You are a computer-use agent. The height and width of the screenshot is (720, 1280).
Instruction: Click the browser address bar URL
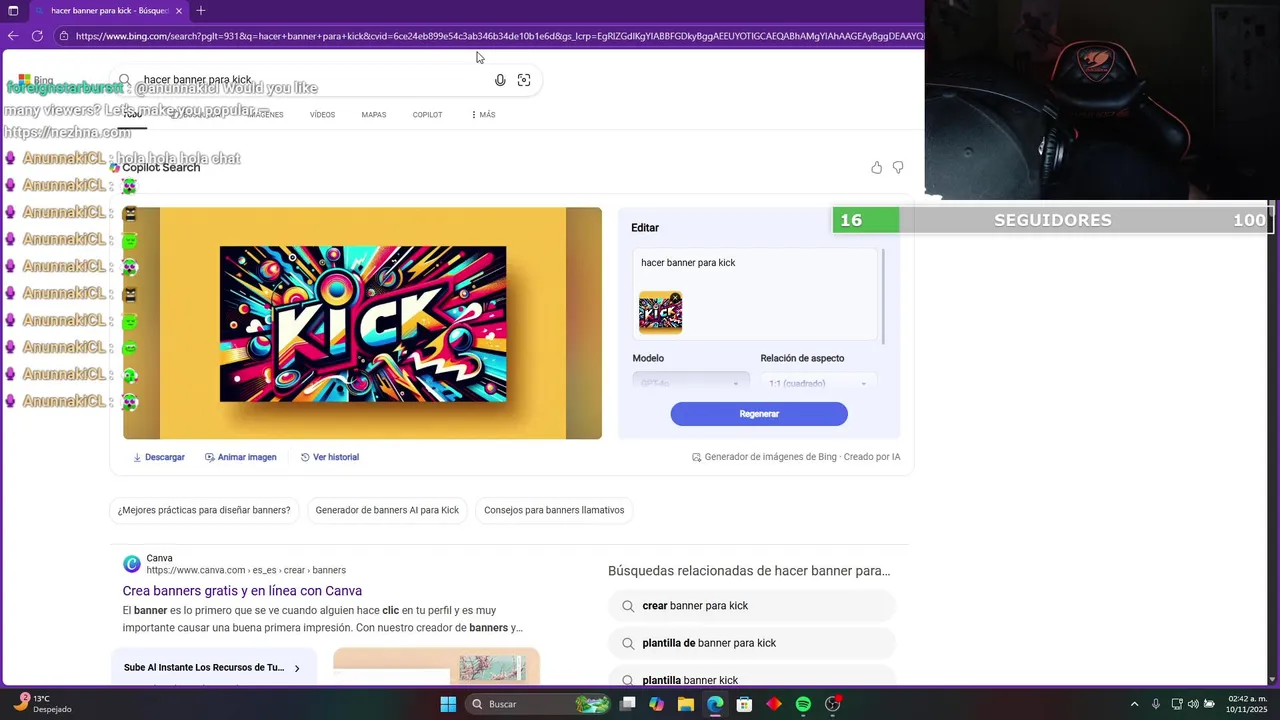pyautogui.click(x=498, y=36)
